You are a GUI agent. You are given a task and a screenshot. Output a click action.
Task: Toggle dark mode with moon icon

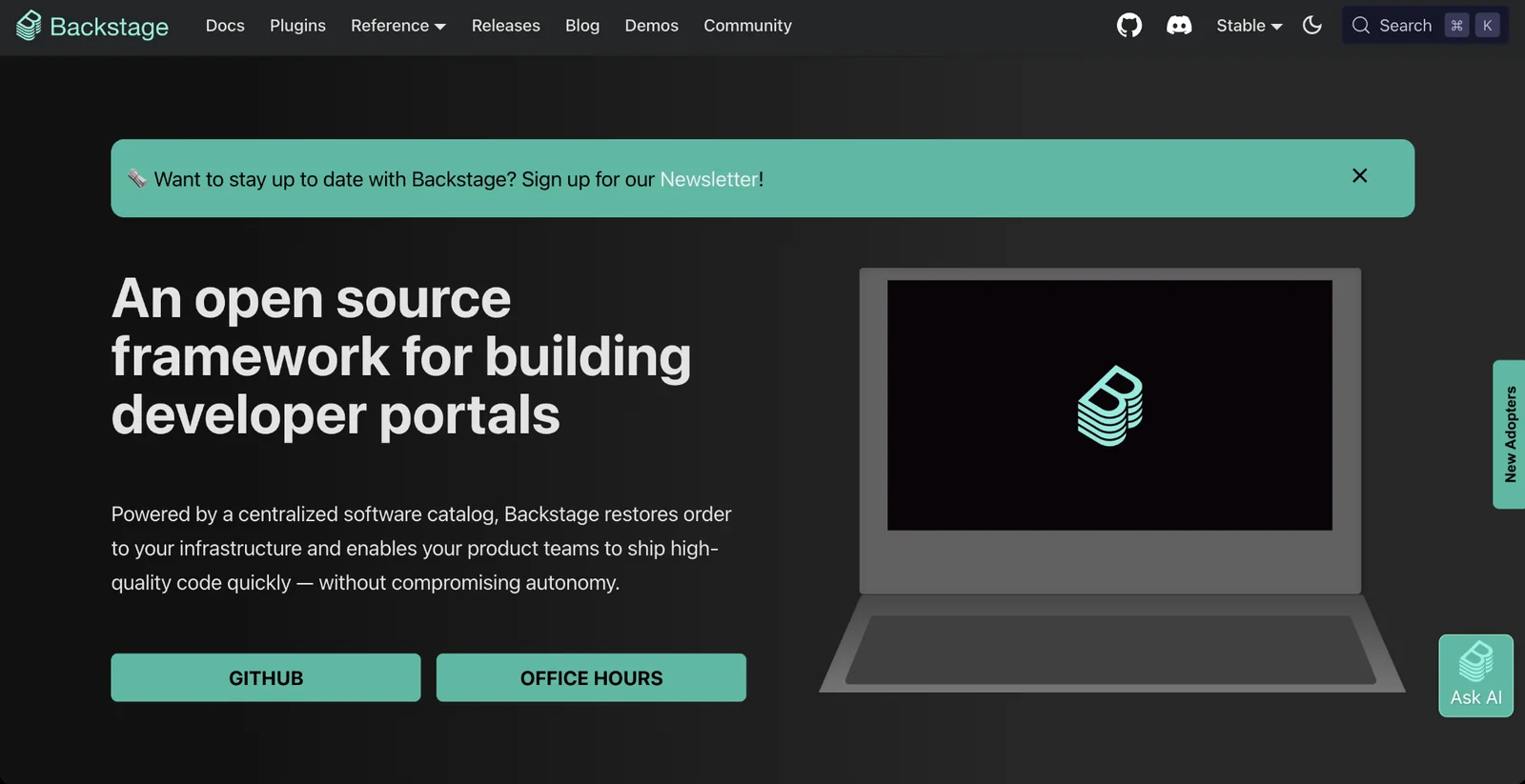coord(1312,26)
